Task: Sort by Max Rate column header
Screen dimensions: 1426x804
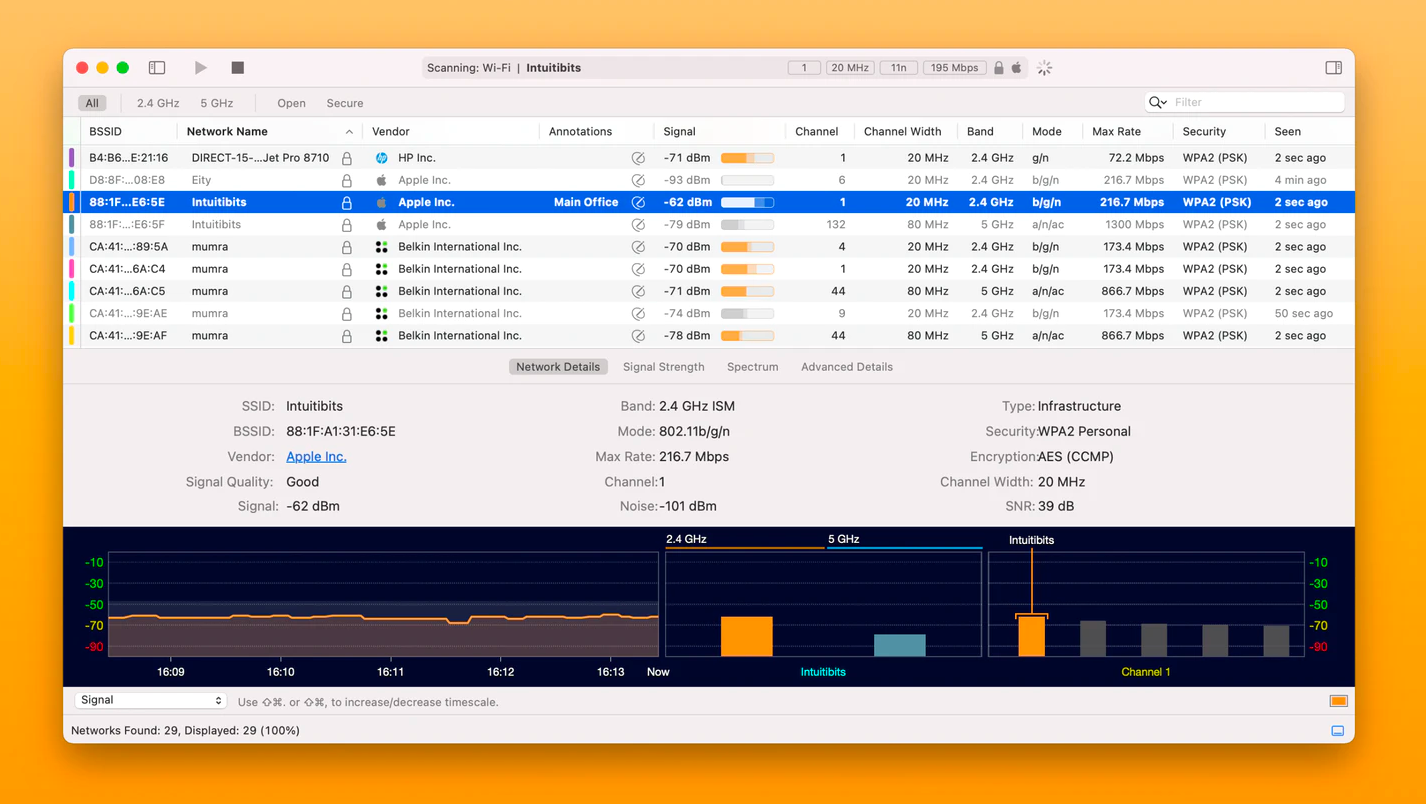Action: [1116, 131]
